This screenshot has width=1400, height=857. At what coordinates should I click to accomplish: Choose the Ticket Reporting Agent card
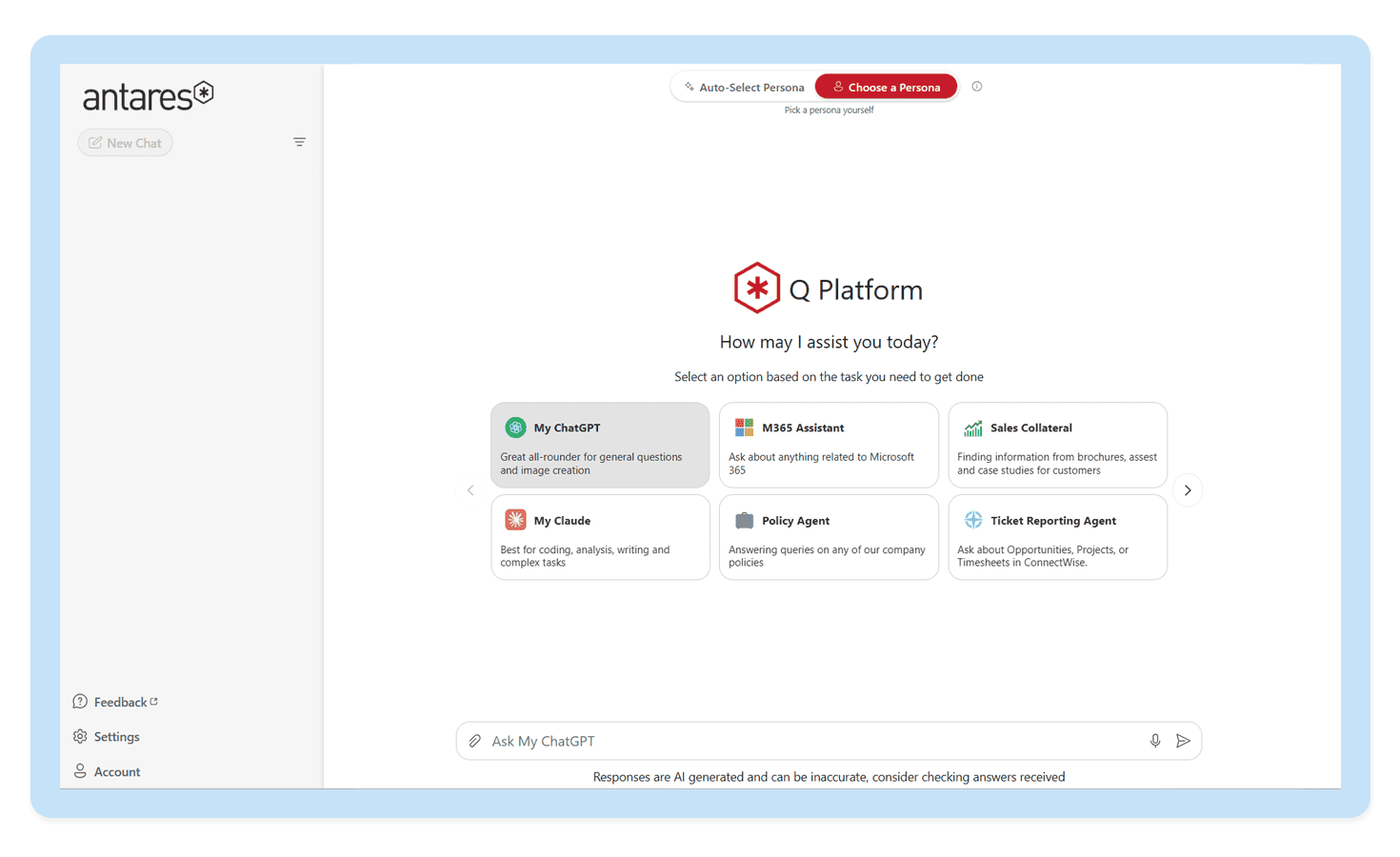click(1057, 537)
